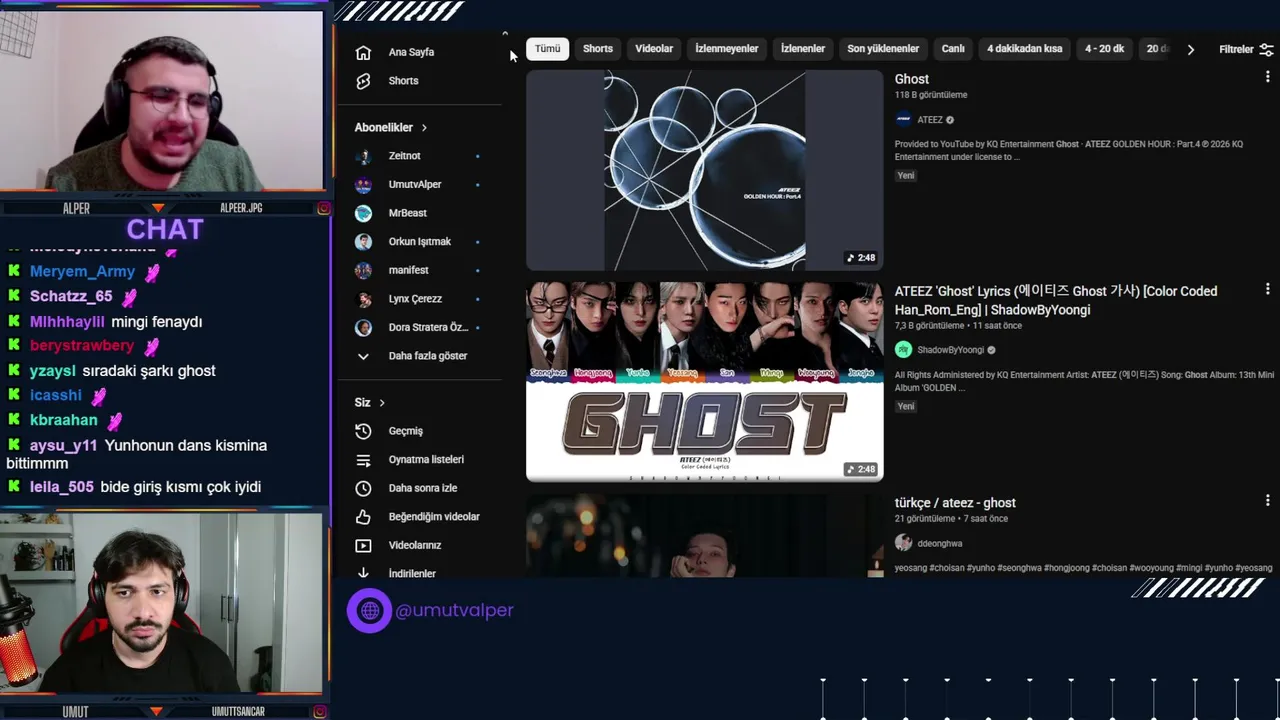The width and height of the screenshot is (1280, 720).
Task: Select the Son yüklenenler filter chip
Action: (x=883, y=49)
